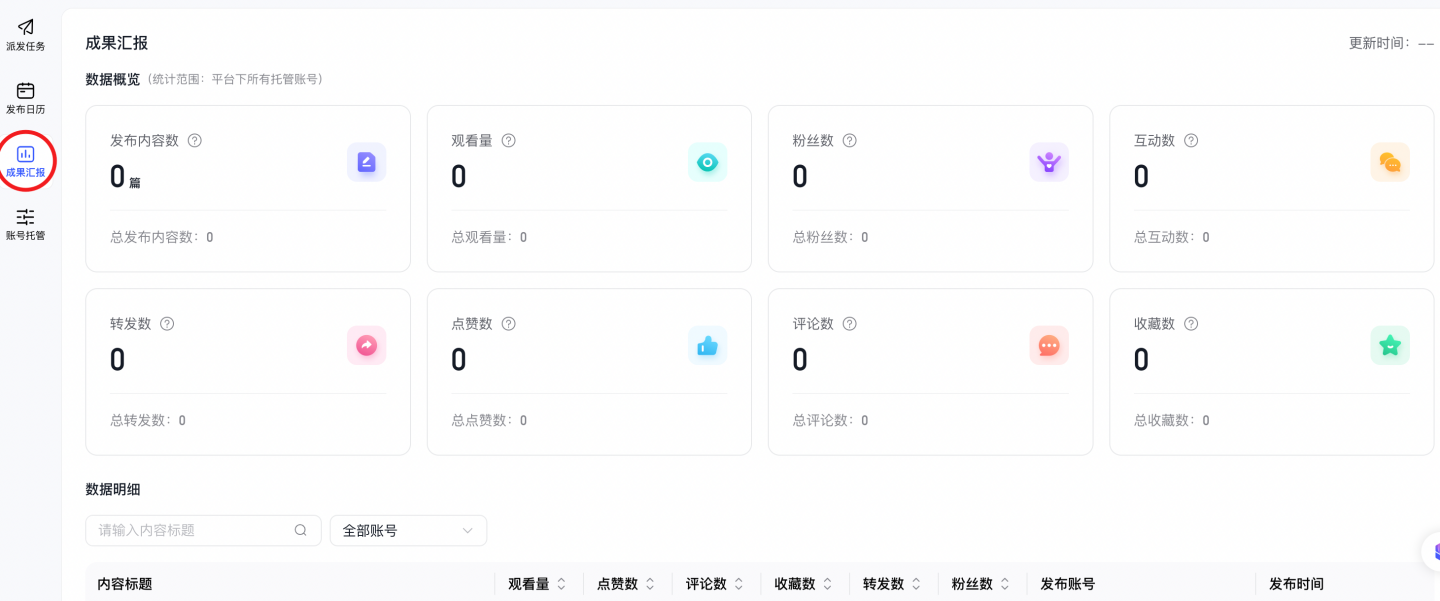Click the help icon beside 互动数
The image size is (1440, 601).
coord(1190,141)
